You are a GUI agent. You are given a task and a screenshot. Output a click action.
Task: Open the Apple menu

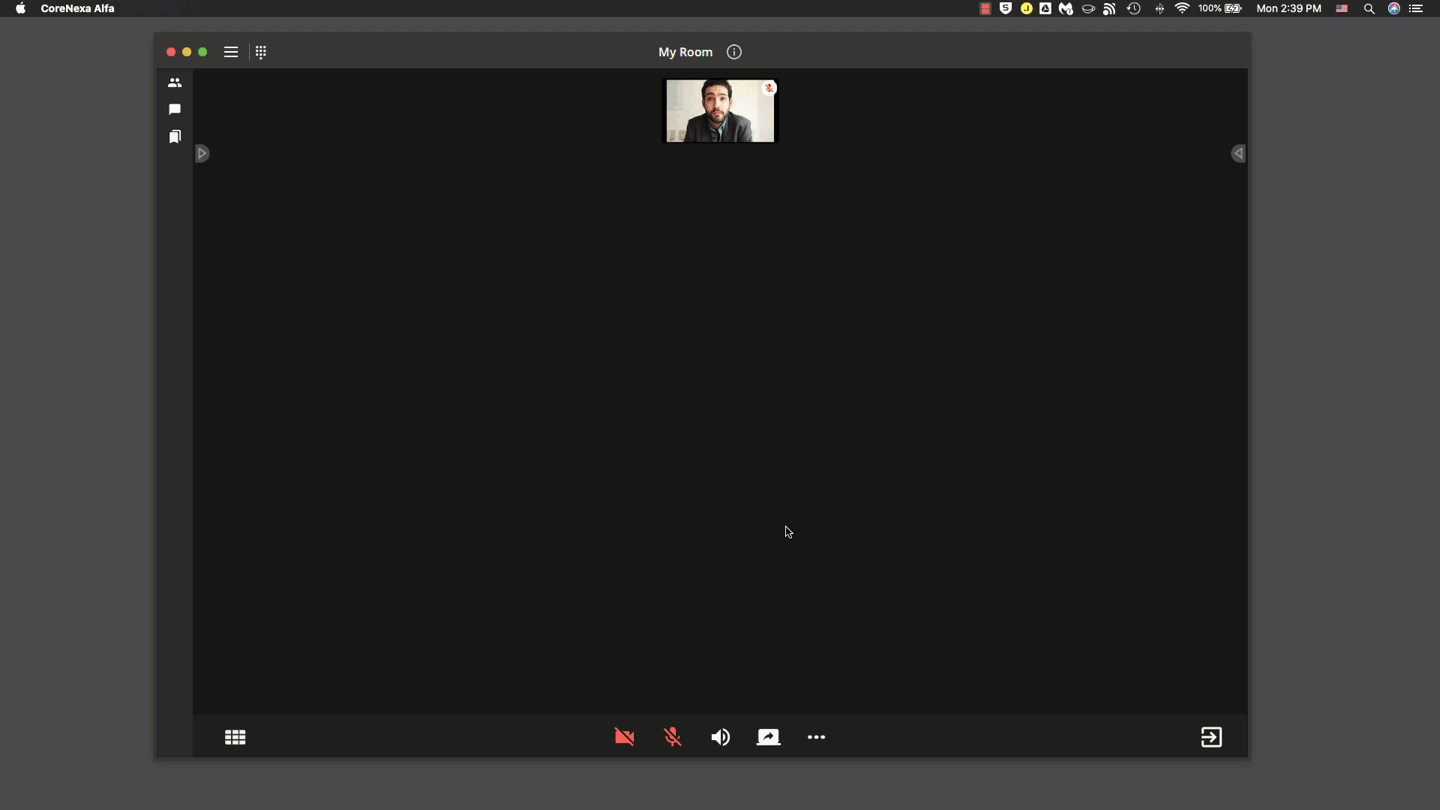20,8
